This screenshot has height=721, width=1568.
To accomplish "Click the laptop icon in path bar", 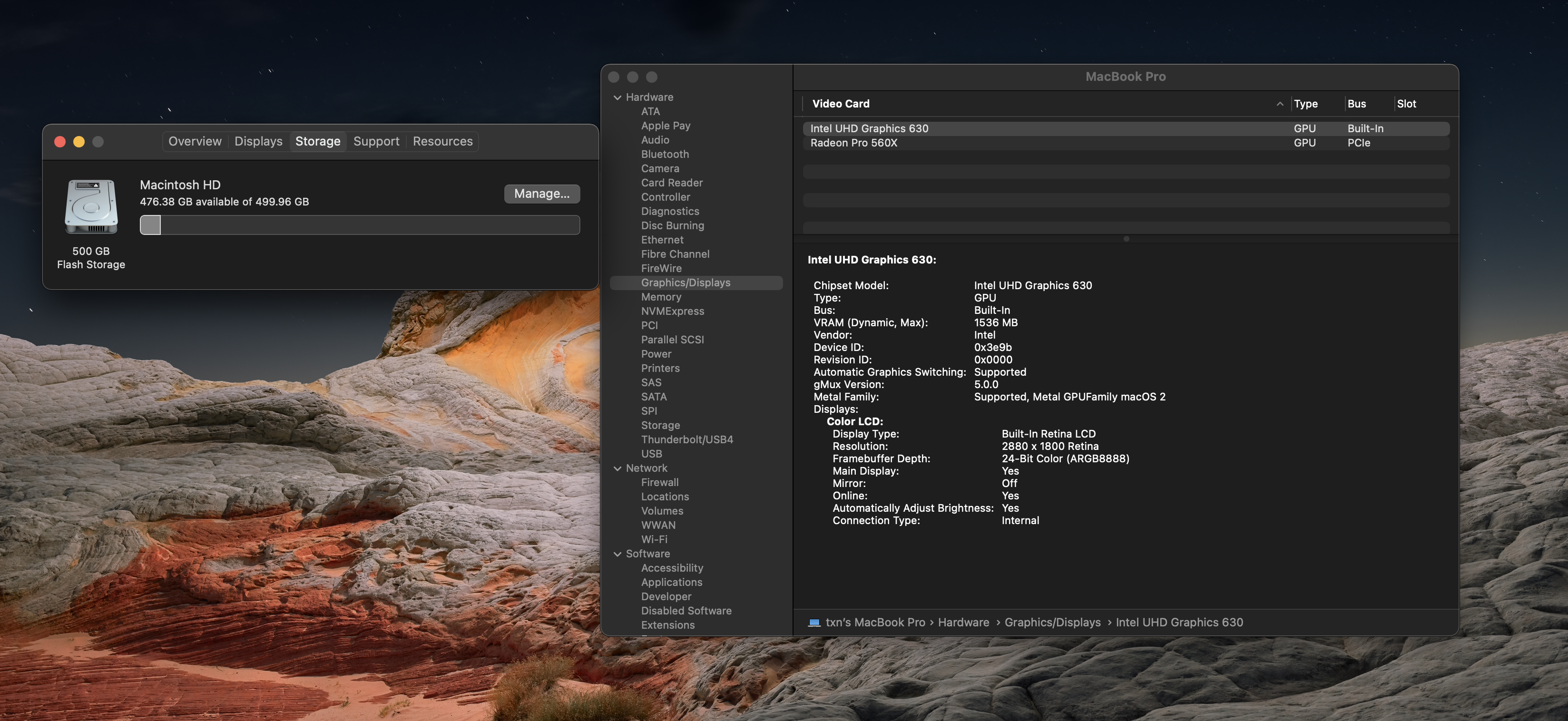I will point(814,623).
